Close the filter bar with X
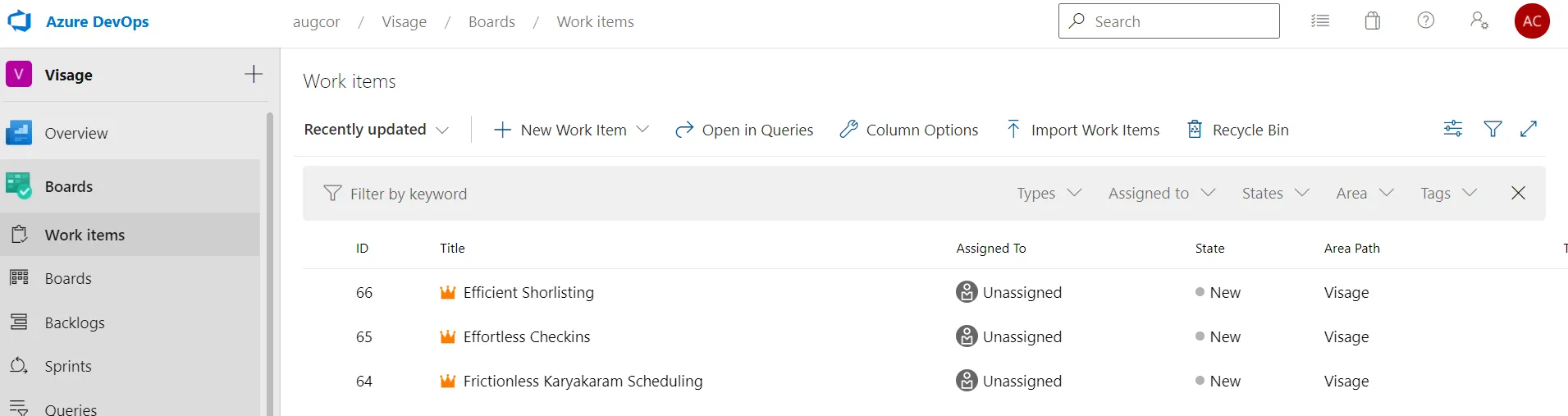Viewport: 1568px width, 416px height. (1519, 193)
